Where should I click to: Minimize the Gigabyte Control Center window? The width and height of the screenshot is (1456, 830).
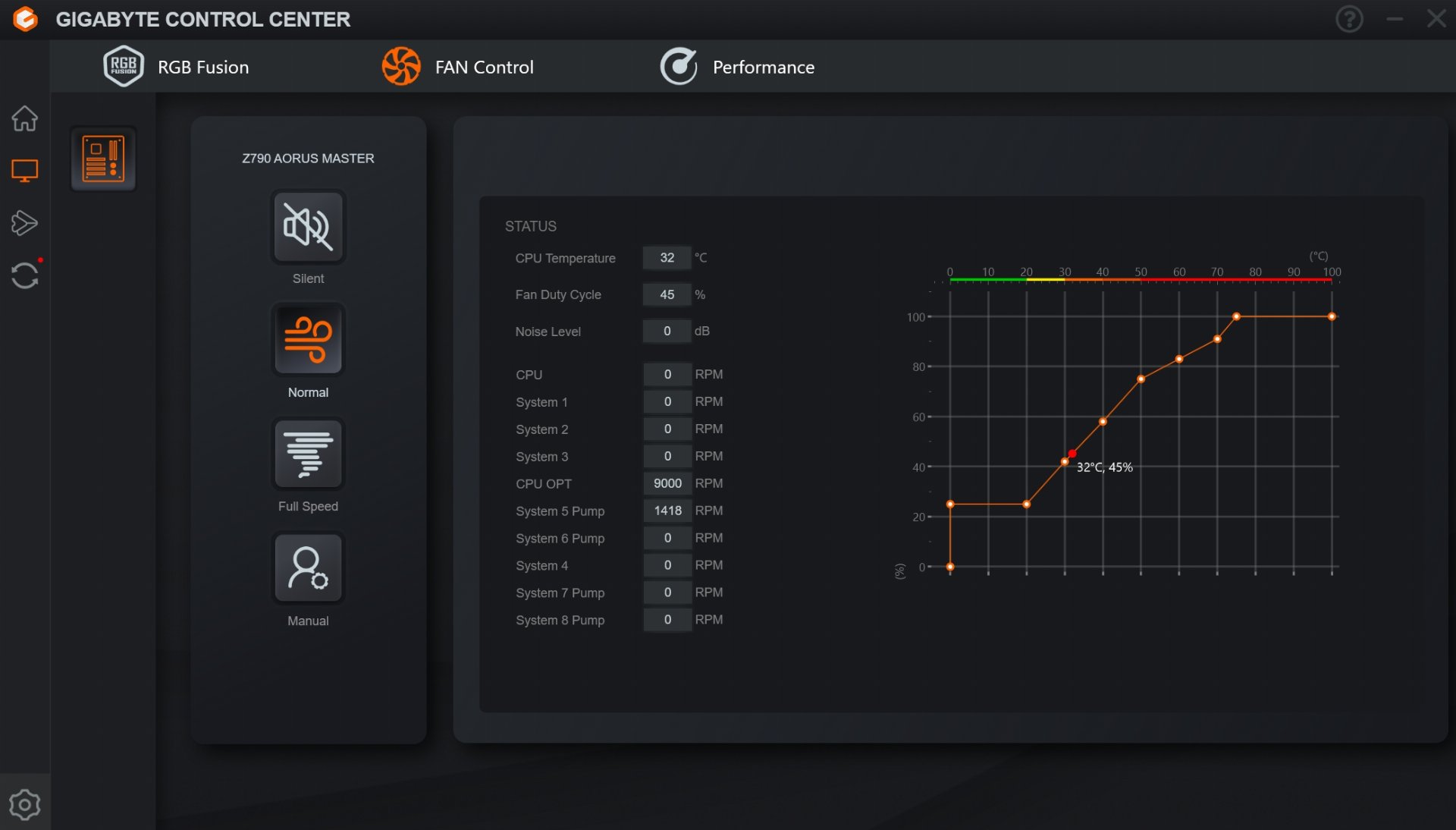[x=1395, y=19]
